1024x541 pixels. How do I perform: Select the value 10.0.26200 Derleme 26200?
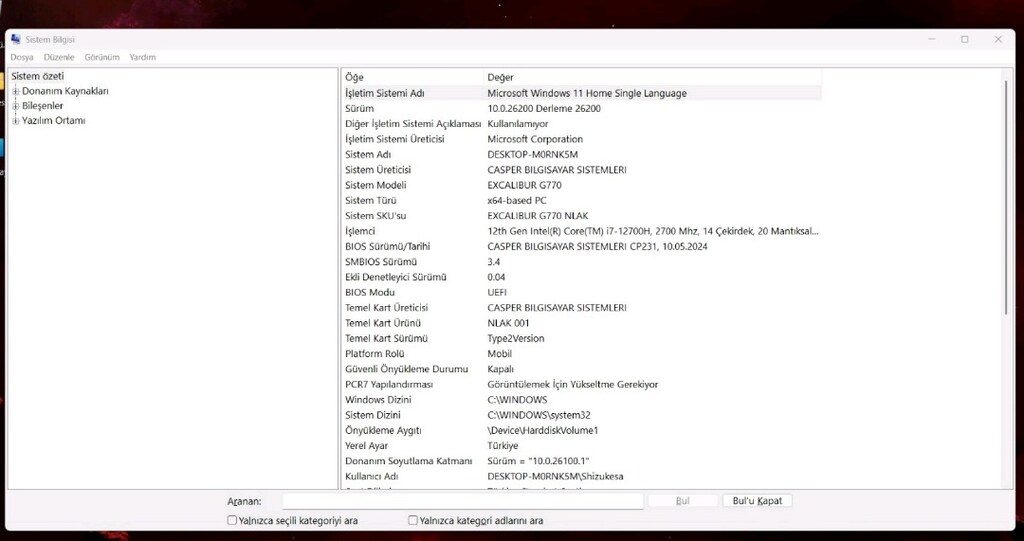pyautogui.click(x=544, y=108)
